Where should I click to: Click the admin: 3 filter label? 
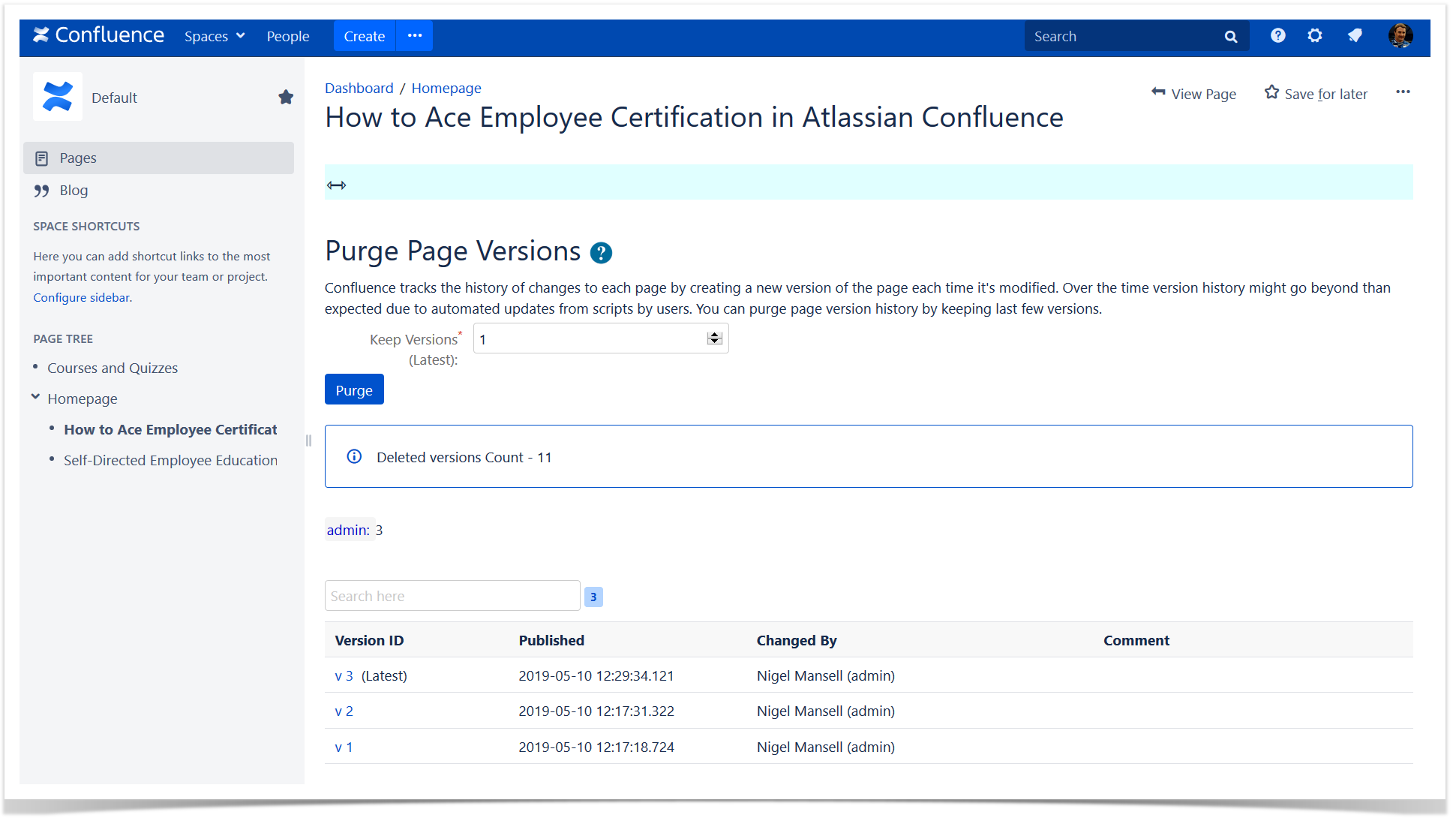point(354,530)
